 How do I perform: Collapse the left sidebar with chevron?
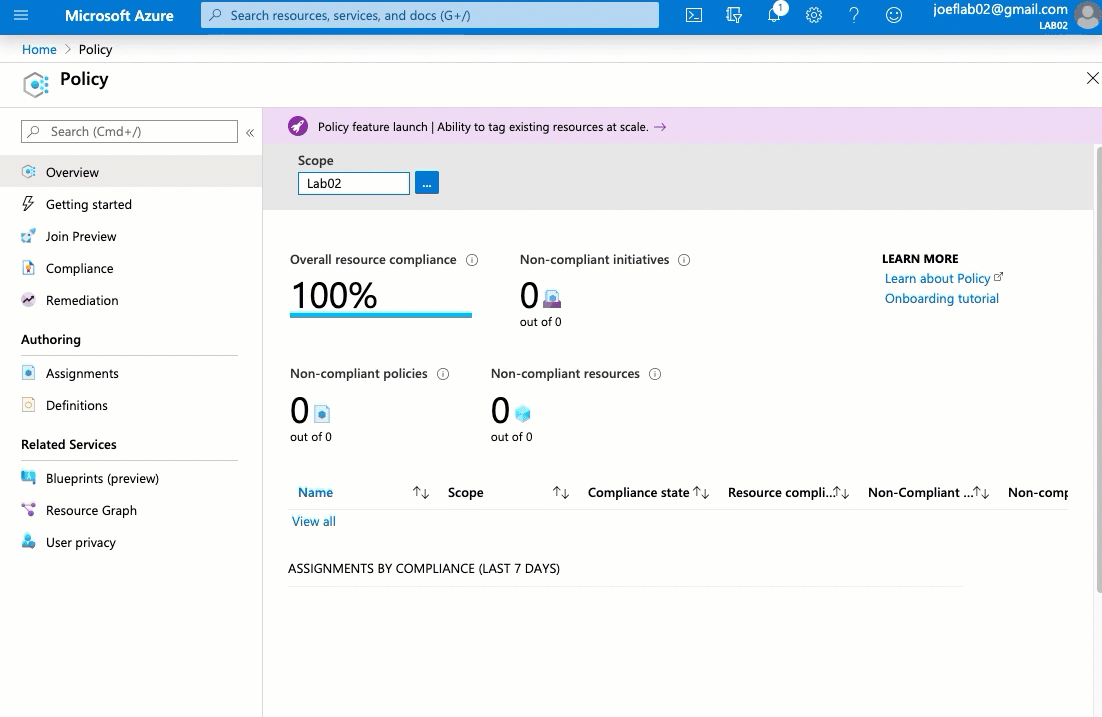pyautogui.click(x=250, y=132)
